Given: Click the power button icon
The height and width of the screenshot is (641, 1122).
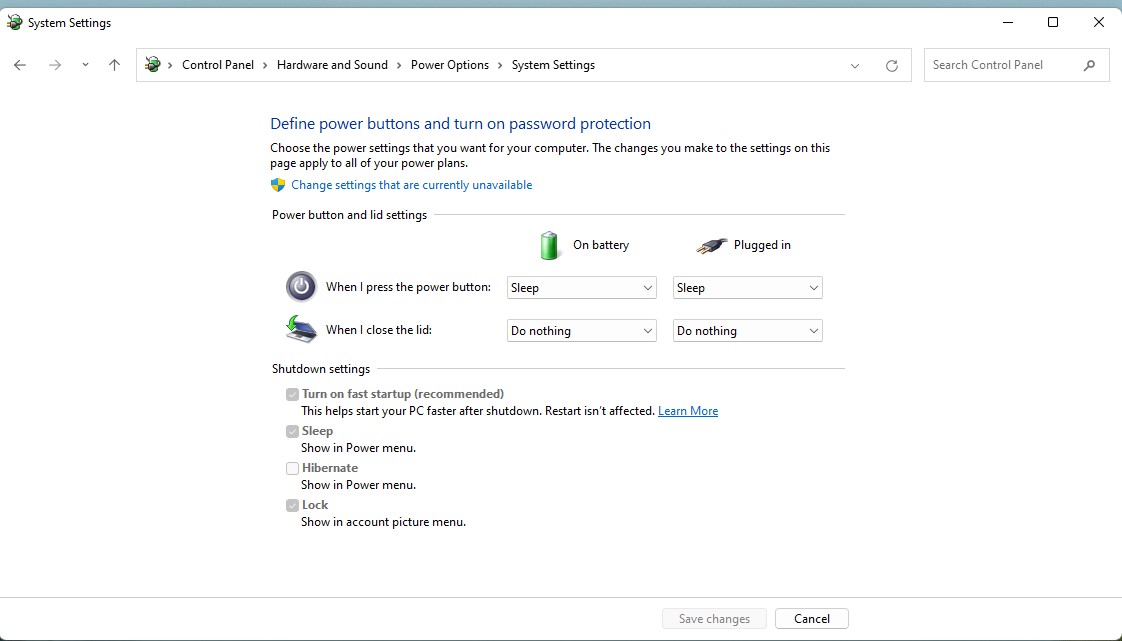Looking at the screenshot, I should click(301, 287).
